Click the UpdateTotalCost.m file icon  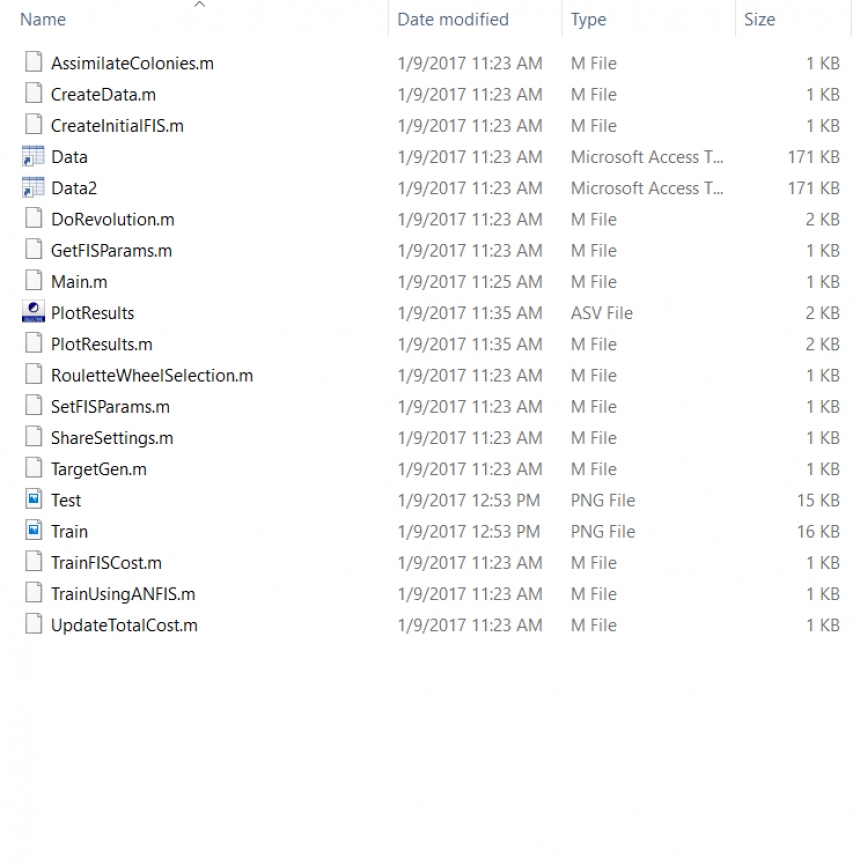click(34, 624)
